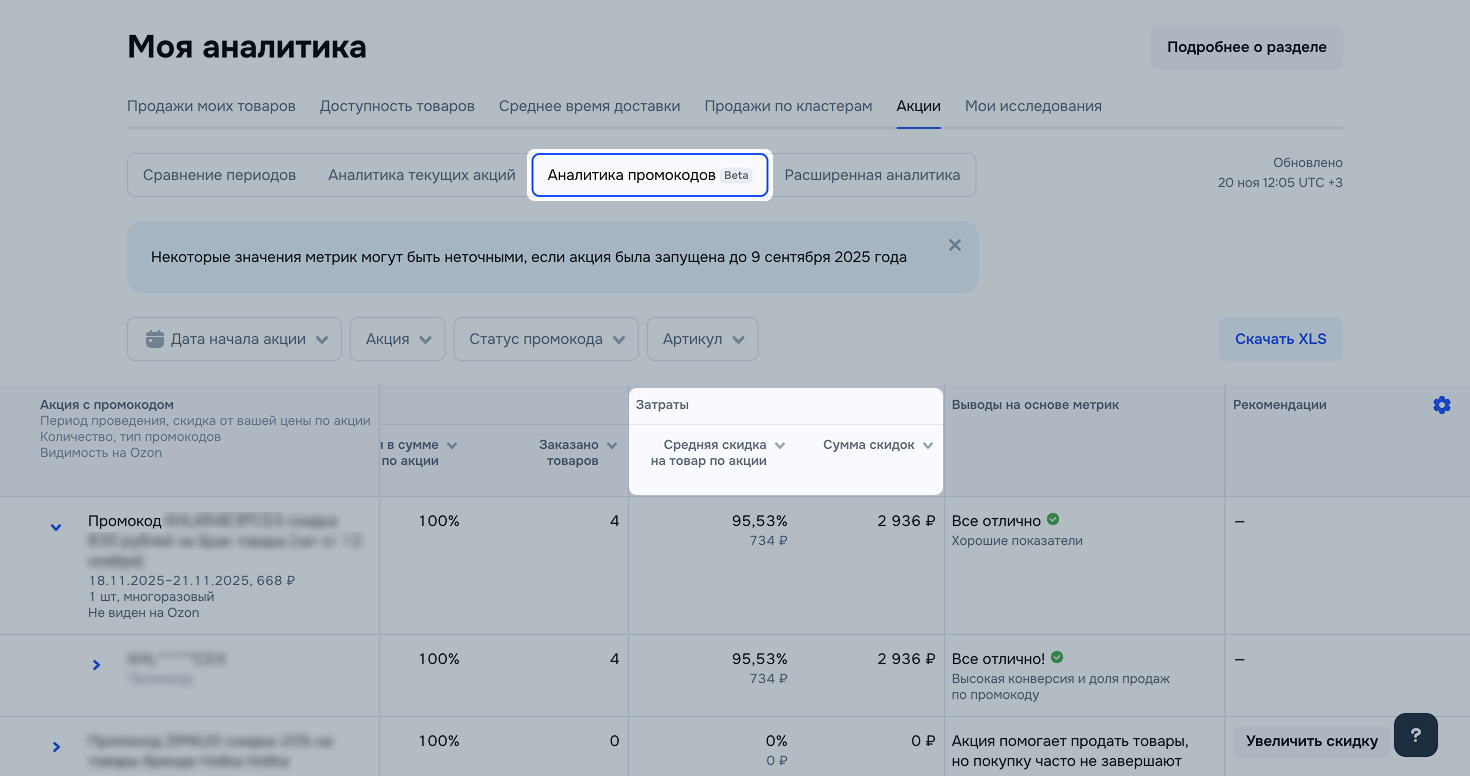This screenshot has height=776, width=1470.
Task: Open the 'Дата начала акции' date filter
Action: [x=234, y=339]
